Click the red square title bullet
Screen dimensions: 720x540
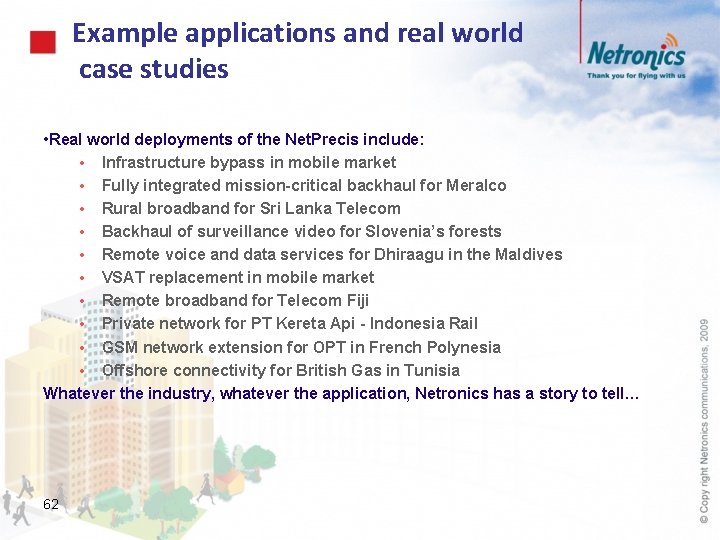(x=43, y=42)
